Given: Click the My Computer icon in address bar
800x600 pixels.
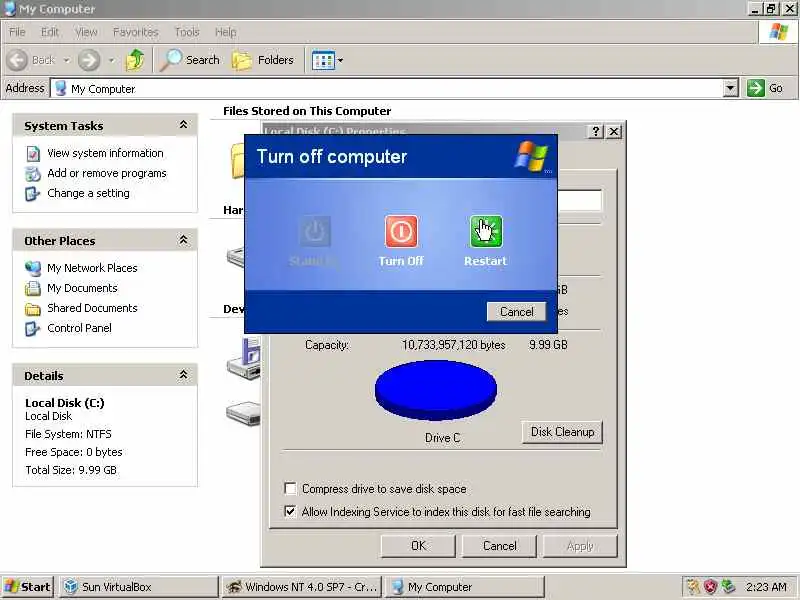Looking at the screenshot, I should coord(61,88).
